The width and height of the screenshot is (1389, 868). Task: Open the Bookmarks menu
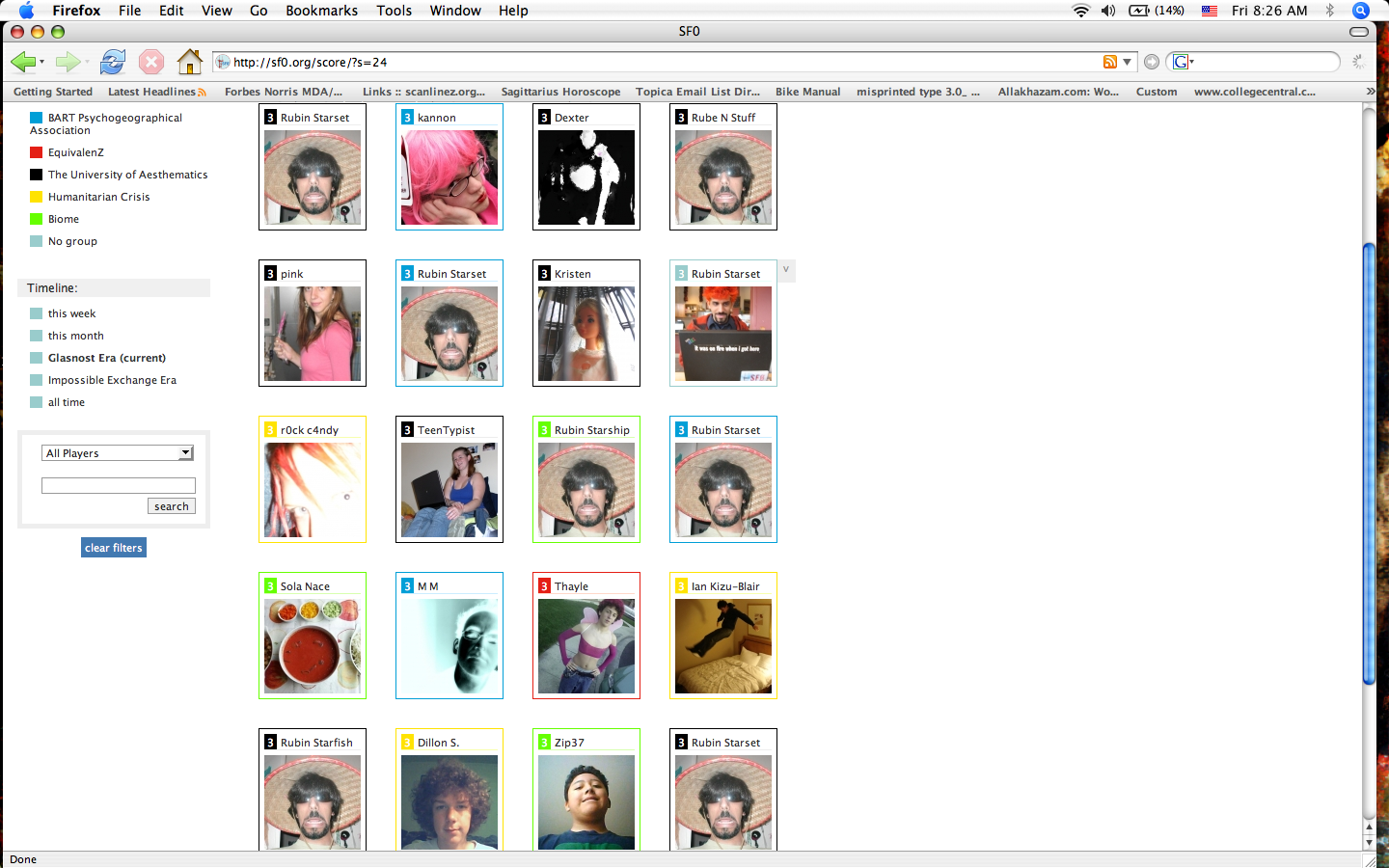point(321,11)
